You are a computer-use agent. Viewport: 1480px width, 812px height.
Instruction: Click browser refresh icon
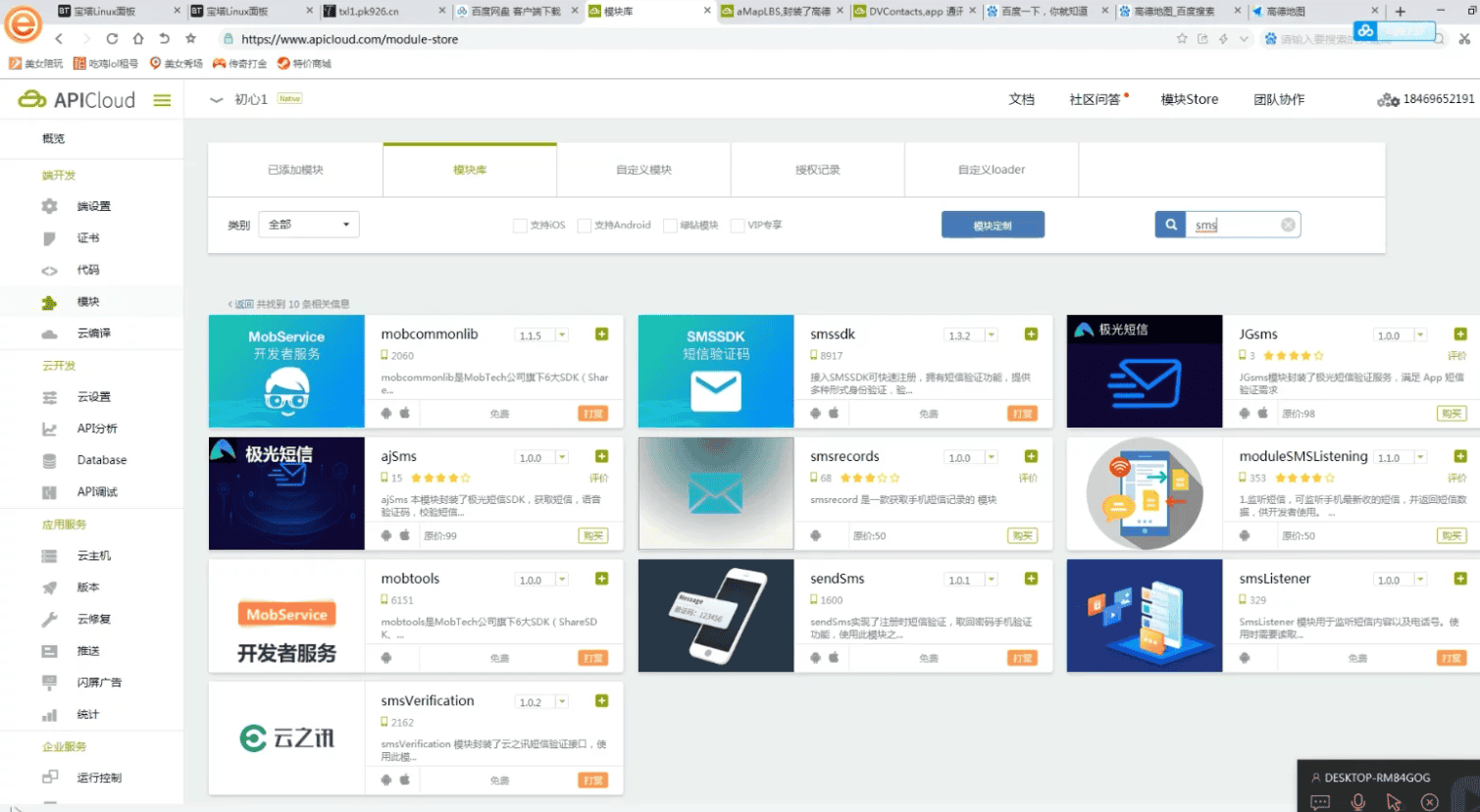[112, 39]
